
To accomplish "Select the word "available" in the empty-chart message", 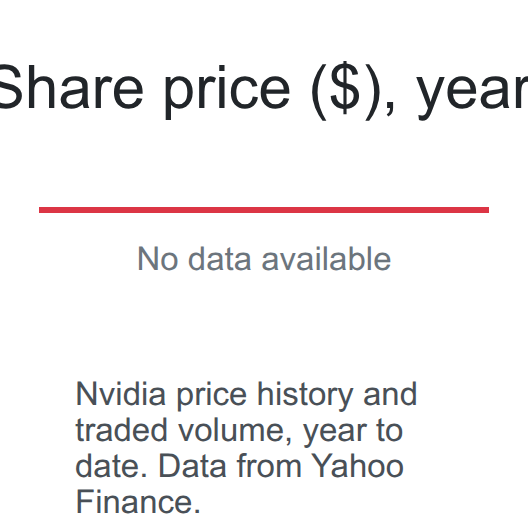I will pos(326,259).
